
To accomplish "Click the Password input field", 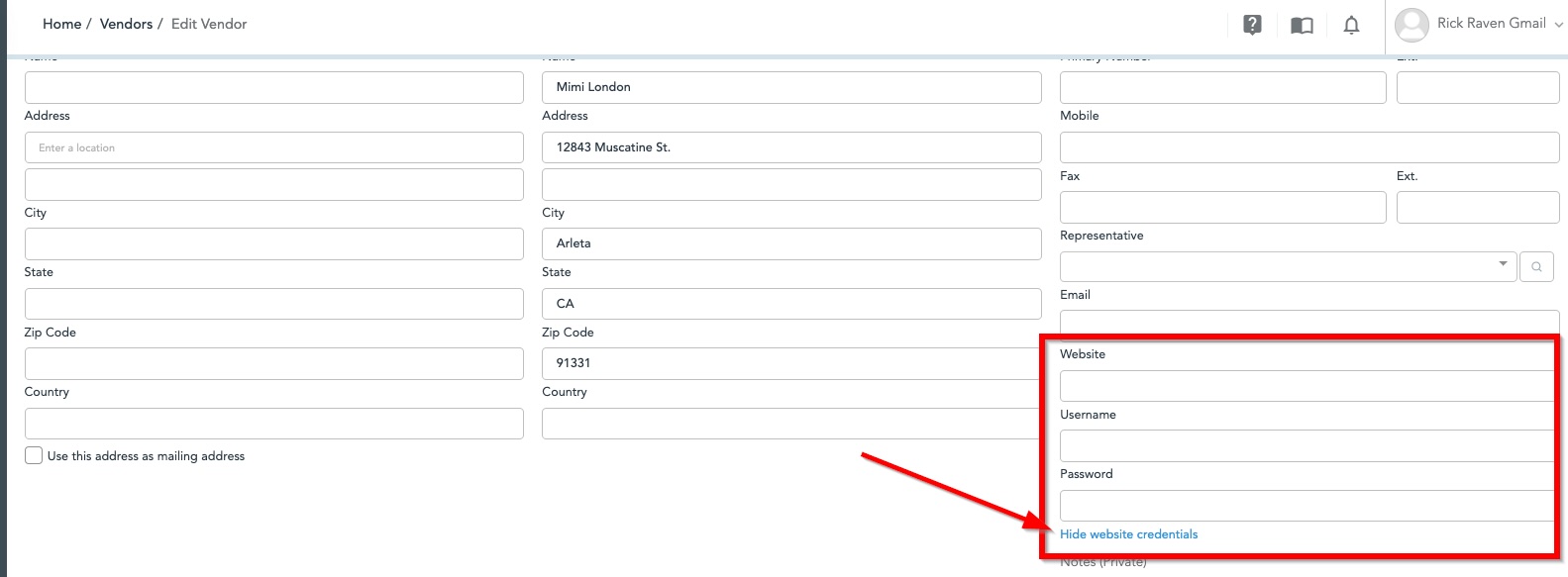I will click(x=1307, y=506).
